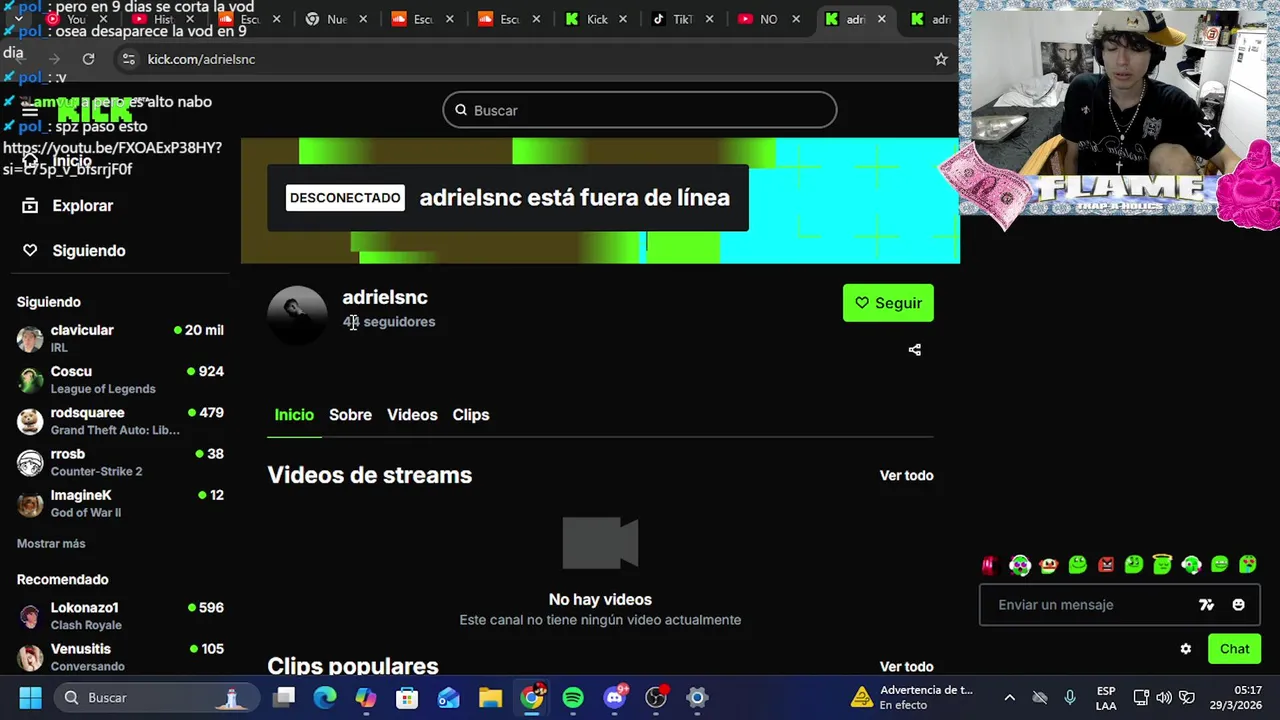Viewport: 1280px width, 720px height.
Task: Insert the orange monkey face emote
Action: 1049,565
